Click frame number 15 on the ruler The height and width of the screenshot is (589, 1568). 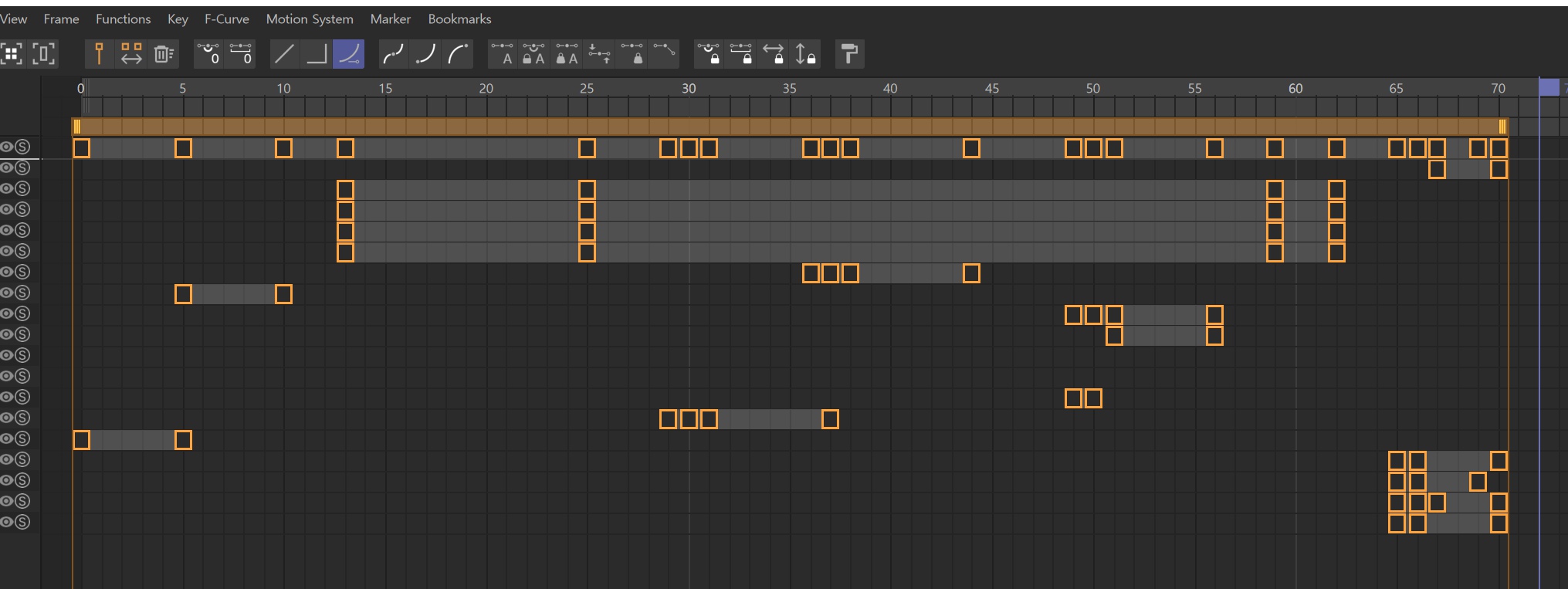pos(385,89)
